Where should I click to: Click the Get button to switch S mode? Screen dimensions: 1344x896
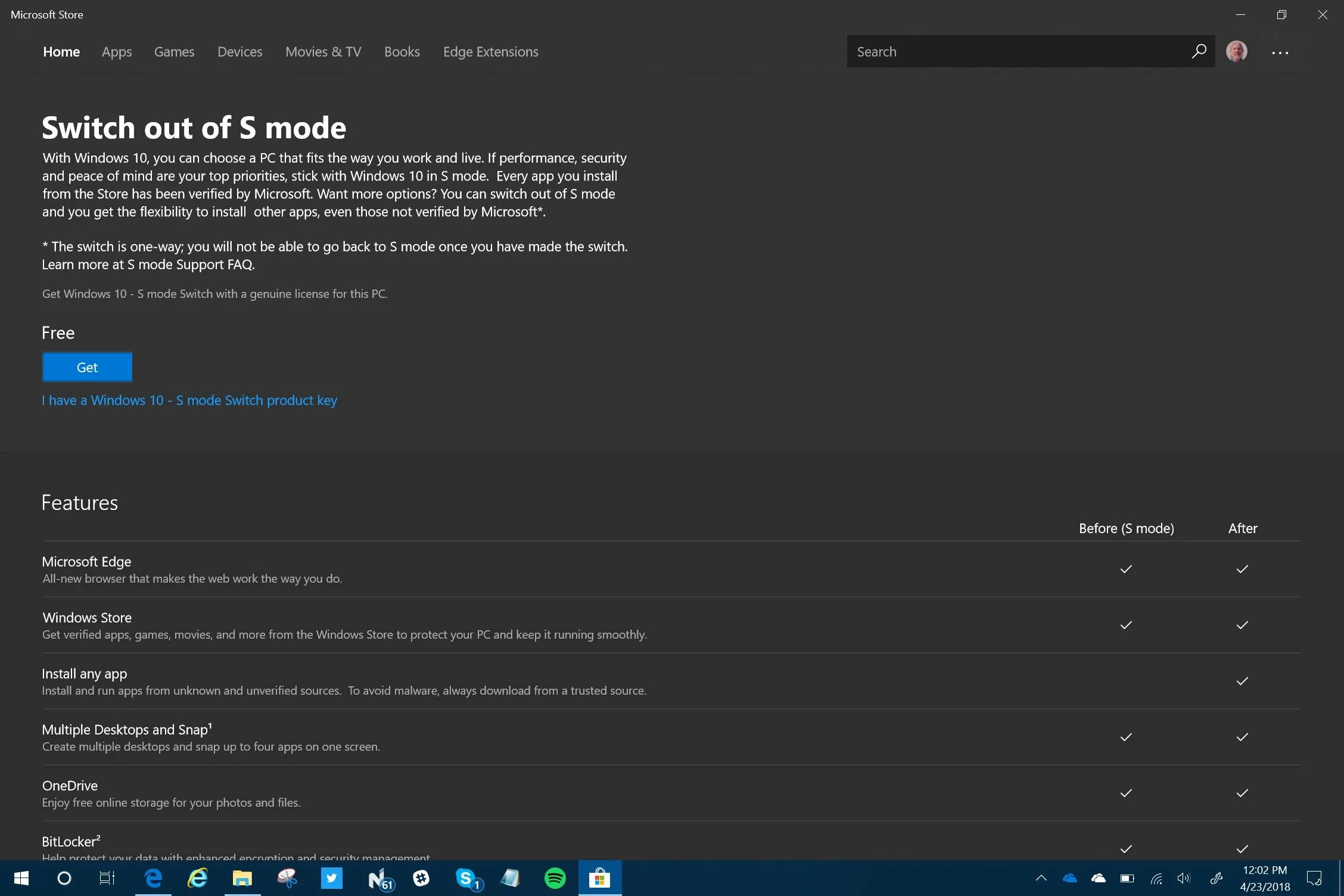87,367
